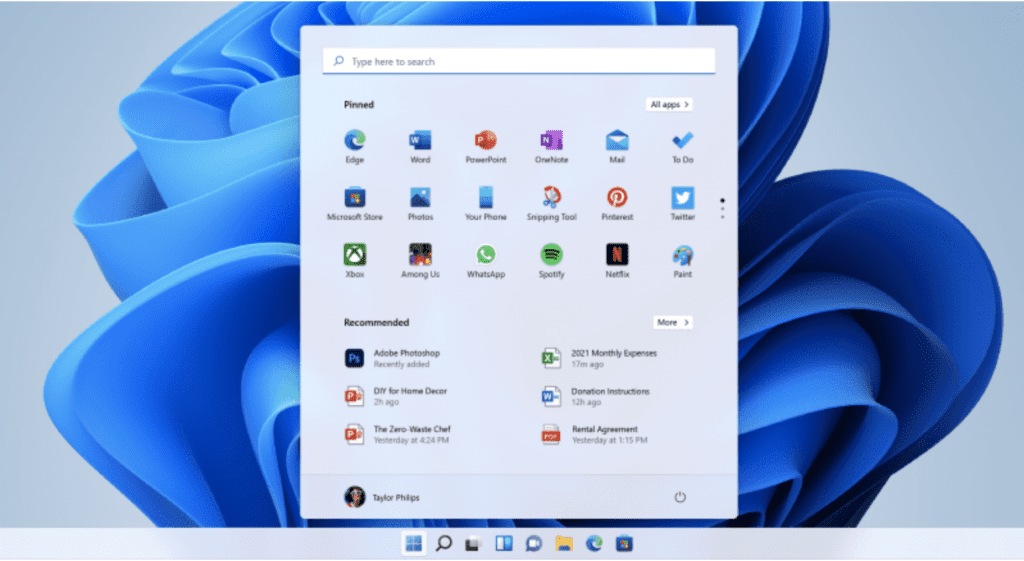Launch OneNote from pinned apps

click(551, 146)
